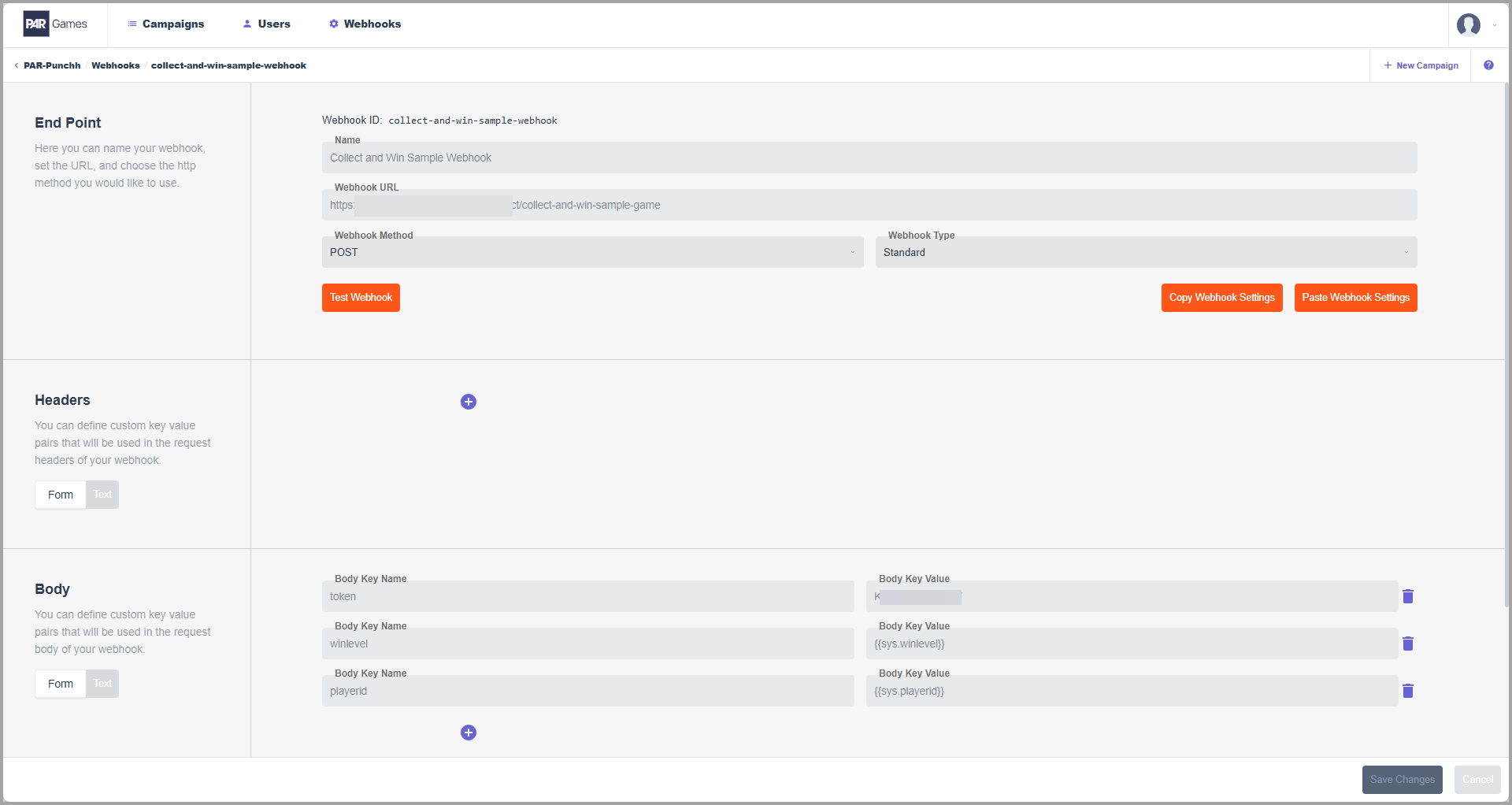
Task: Expand the Webhook Method dropdown
Action: 593,252
